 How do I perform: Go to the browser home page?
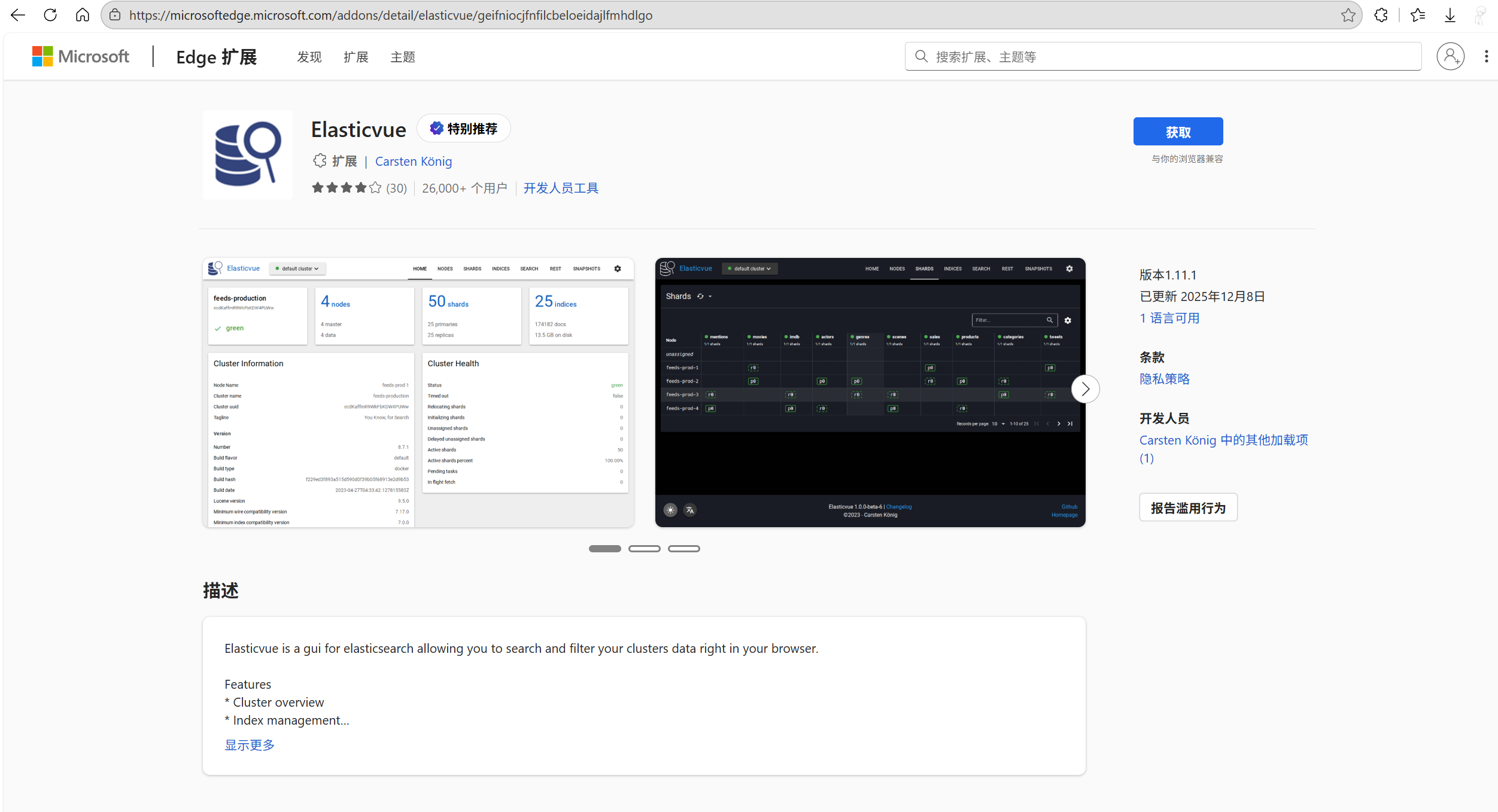coord(83,15)
